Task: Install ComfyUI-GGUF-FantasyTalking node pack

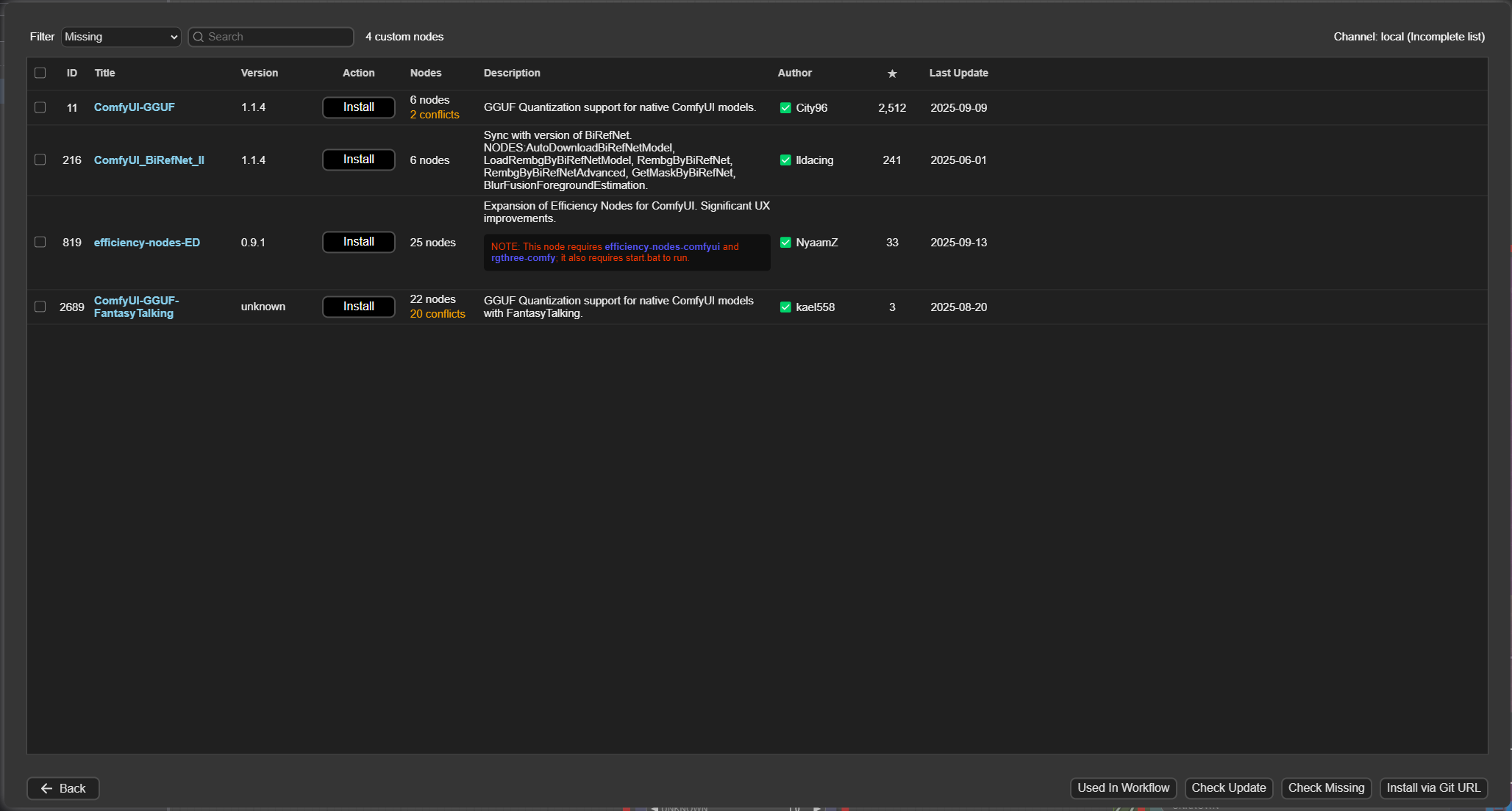Action: click(x=359, y=307)
